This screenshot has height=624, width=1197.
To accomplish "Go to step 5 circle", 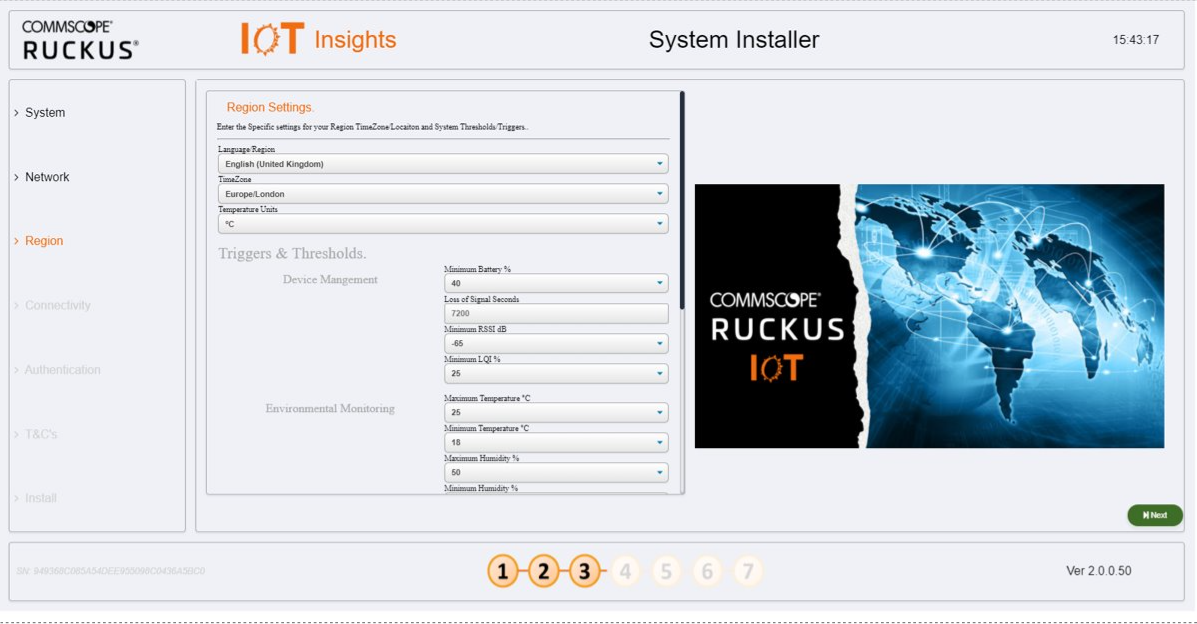I will click(x=666, y=571).
